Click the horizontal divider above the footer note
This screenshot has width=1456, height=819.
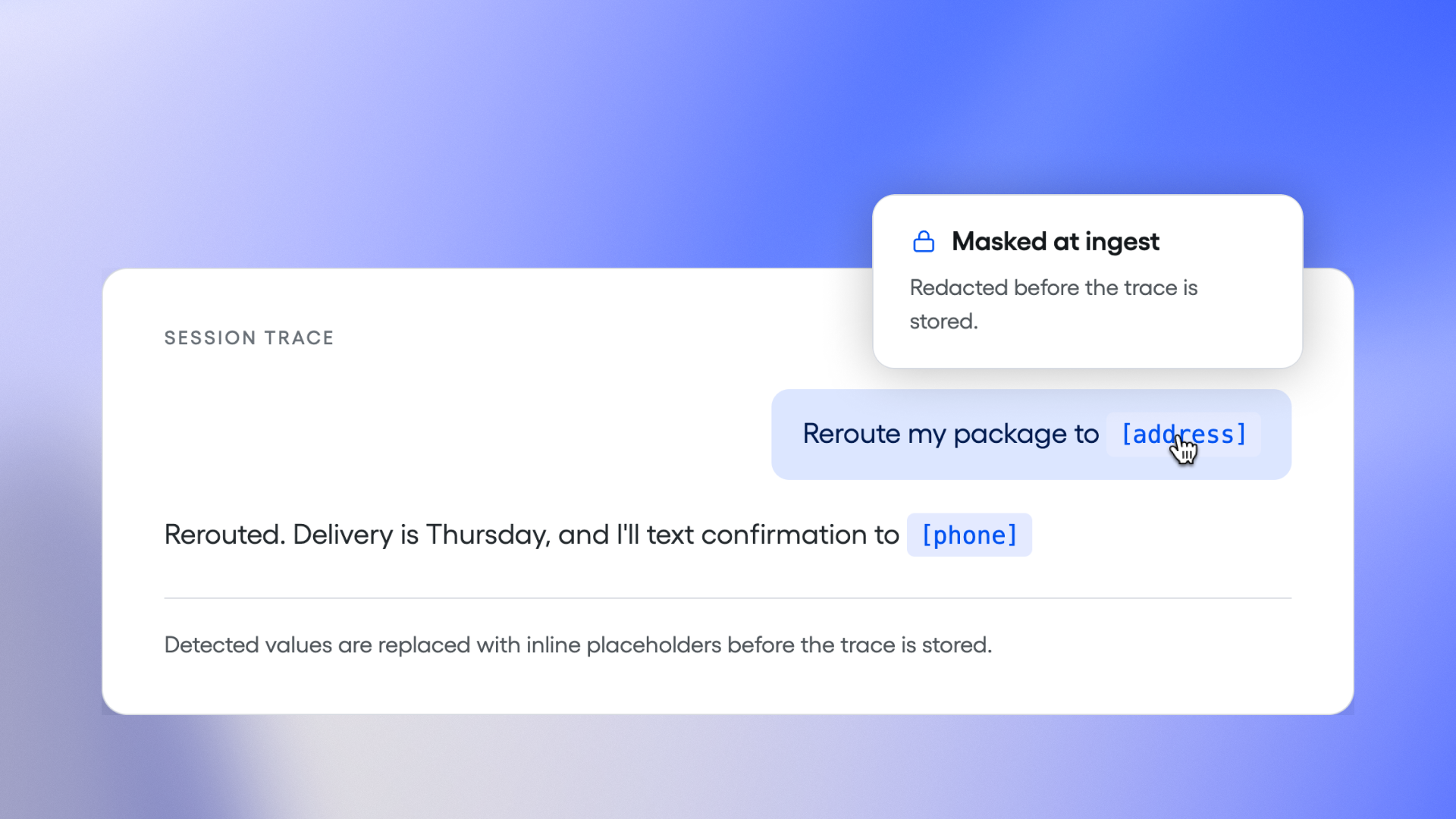coord(728,598)
